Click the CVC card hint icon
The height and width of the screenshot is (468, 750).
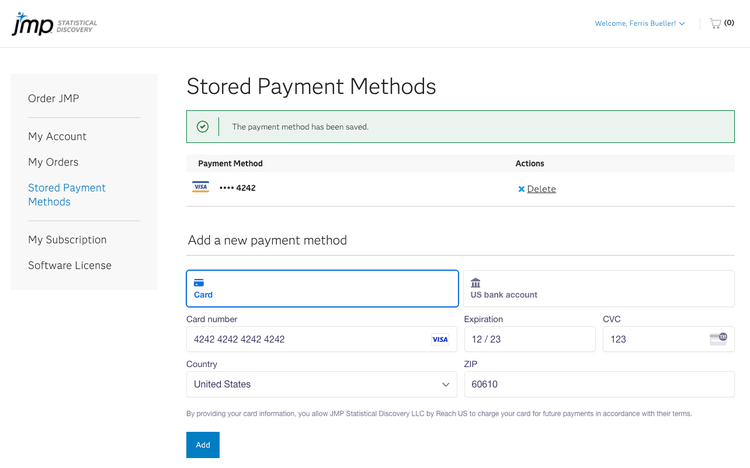coord(717,339)
